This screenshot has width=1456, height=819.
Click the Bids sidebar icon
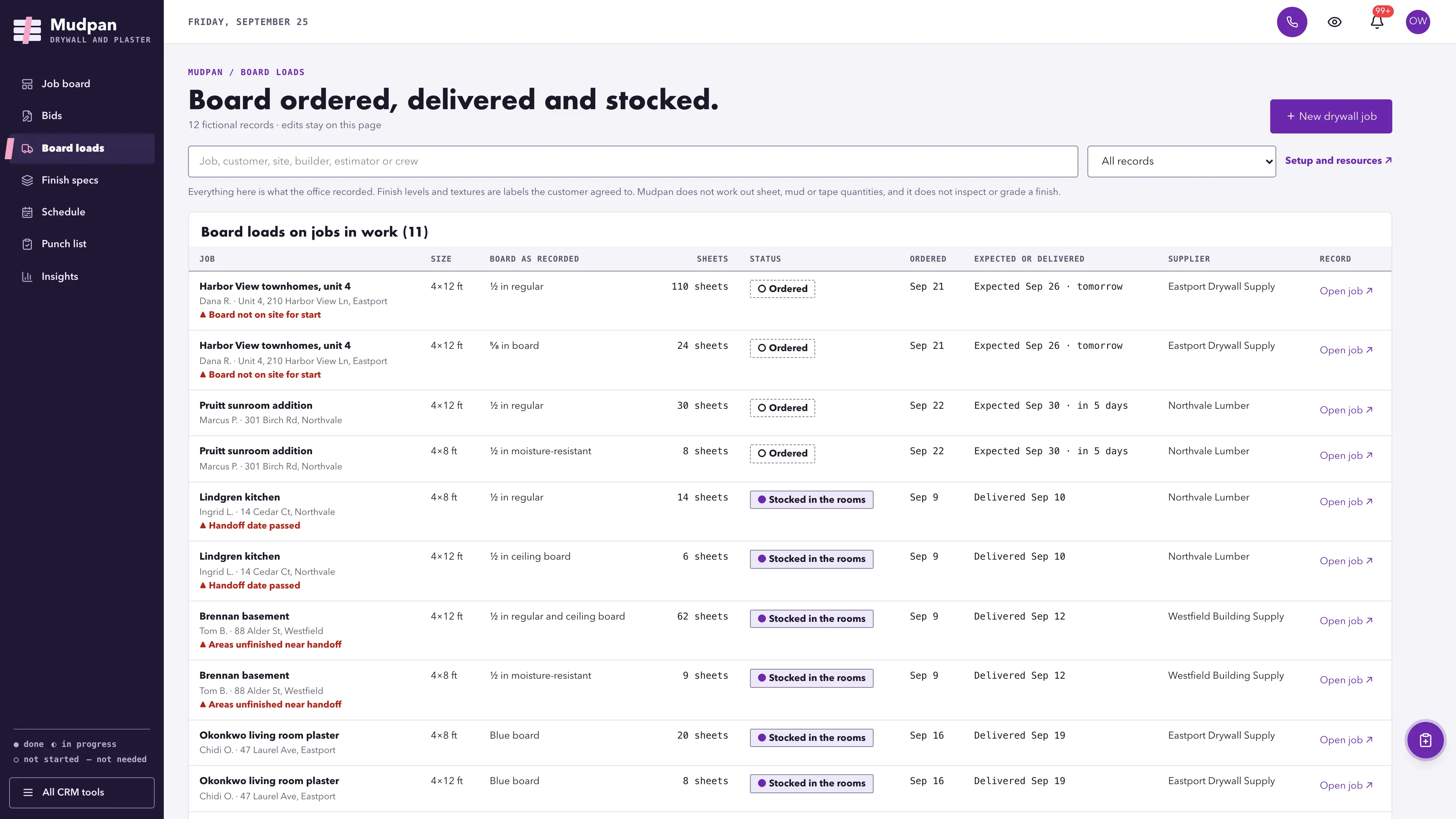(x=27, y=116)
